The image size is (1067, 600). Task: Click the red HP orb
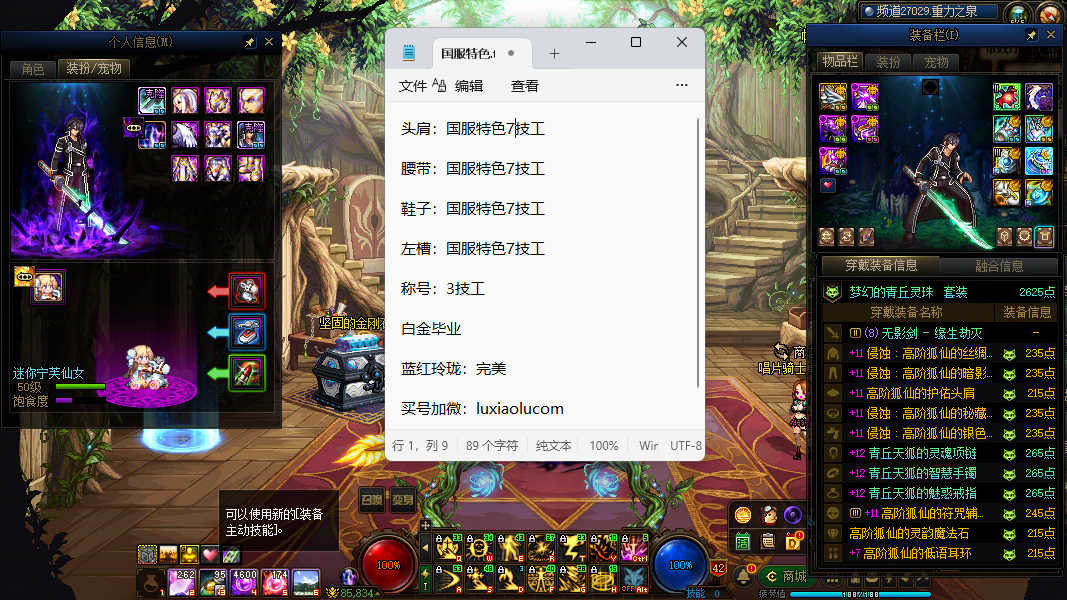click(388, 564)
